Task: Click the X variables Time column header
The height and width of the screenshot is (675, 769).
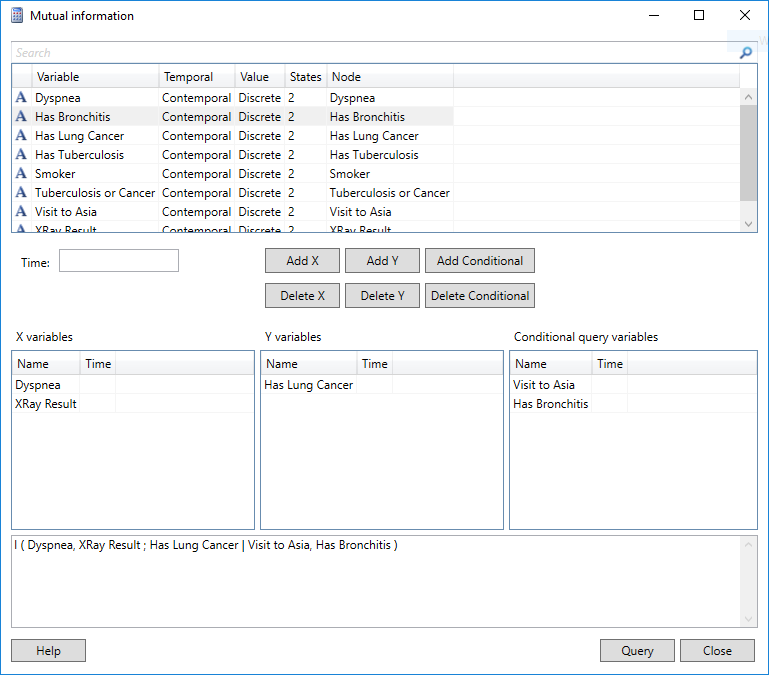Action: pyautogui.click(x=98, y=363)
